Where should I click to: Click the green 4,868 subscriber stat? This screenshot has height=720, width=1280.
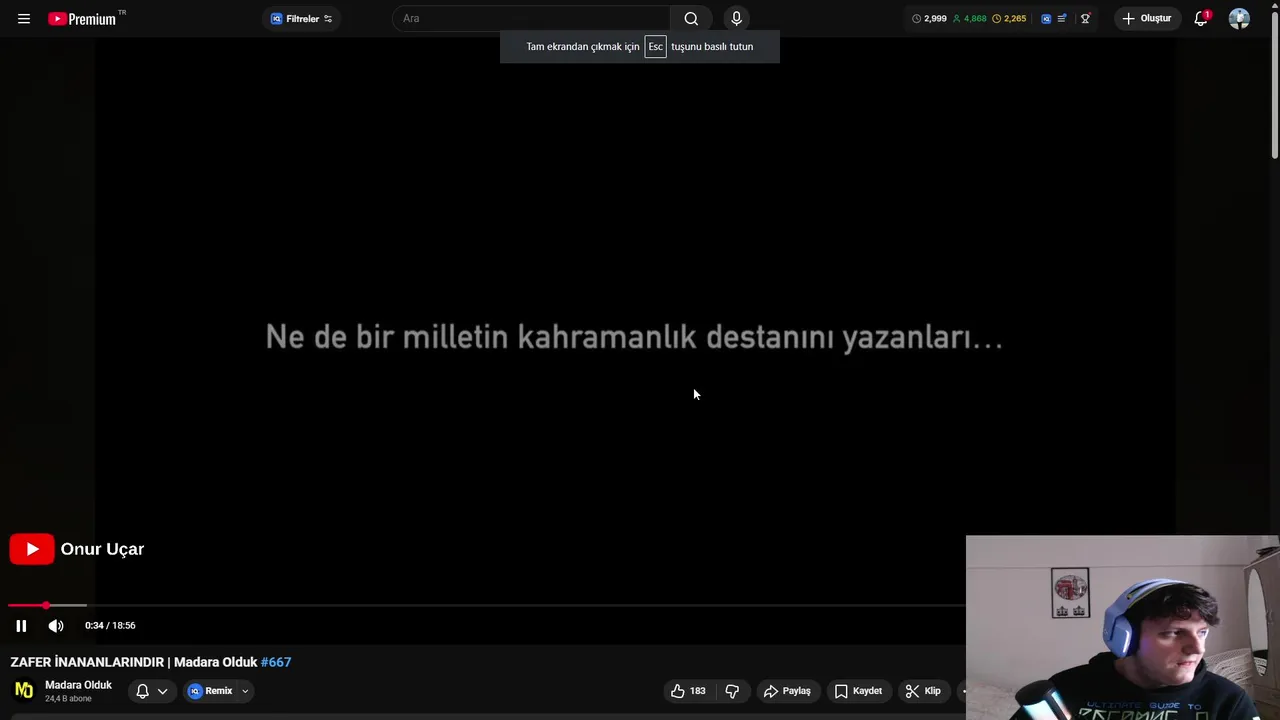coord(969,18)
